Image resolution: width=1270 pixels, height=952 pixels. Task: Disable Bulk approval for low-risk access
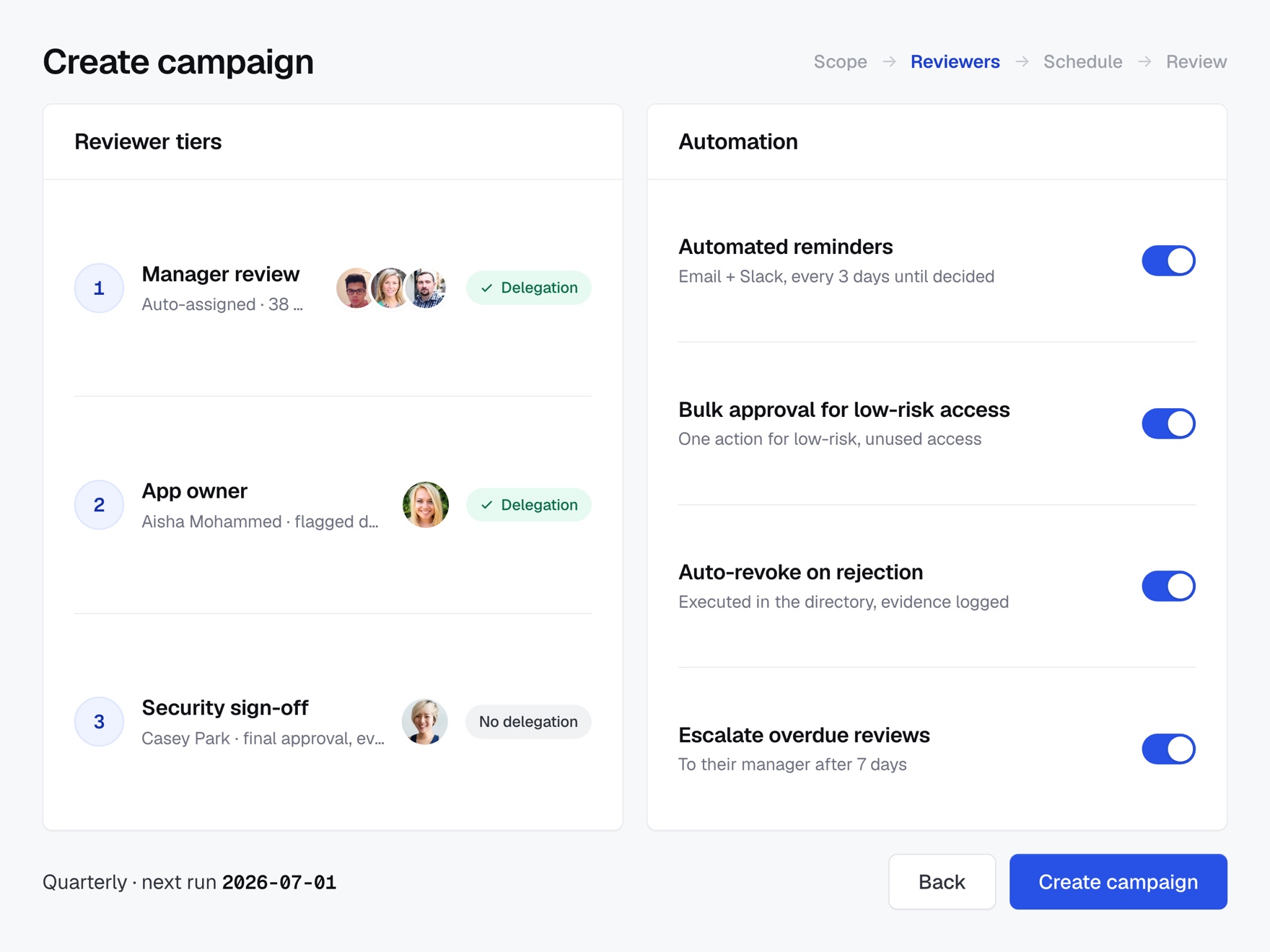(1168, 423)
